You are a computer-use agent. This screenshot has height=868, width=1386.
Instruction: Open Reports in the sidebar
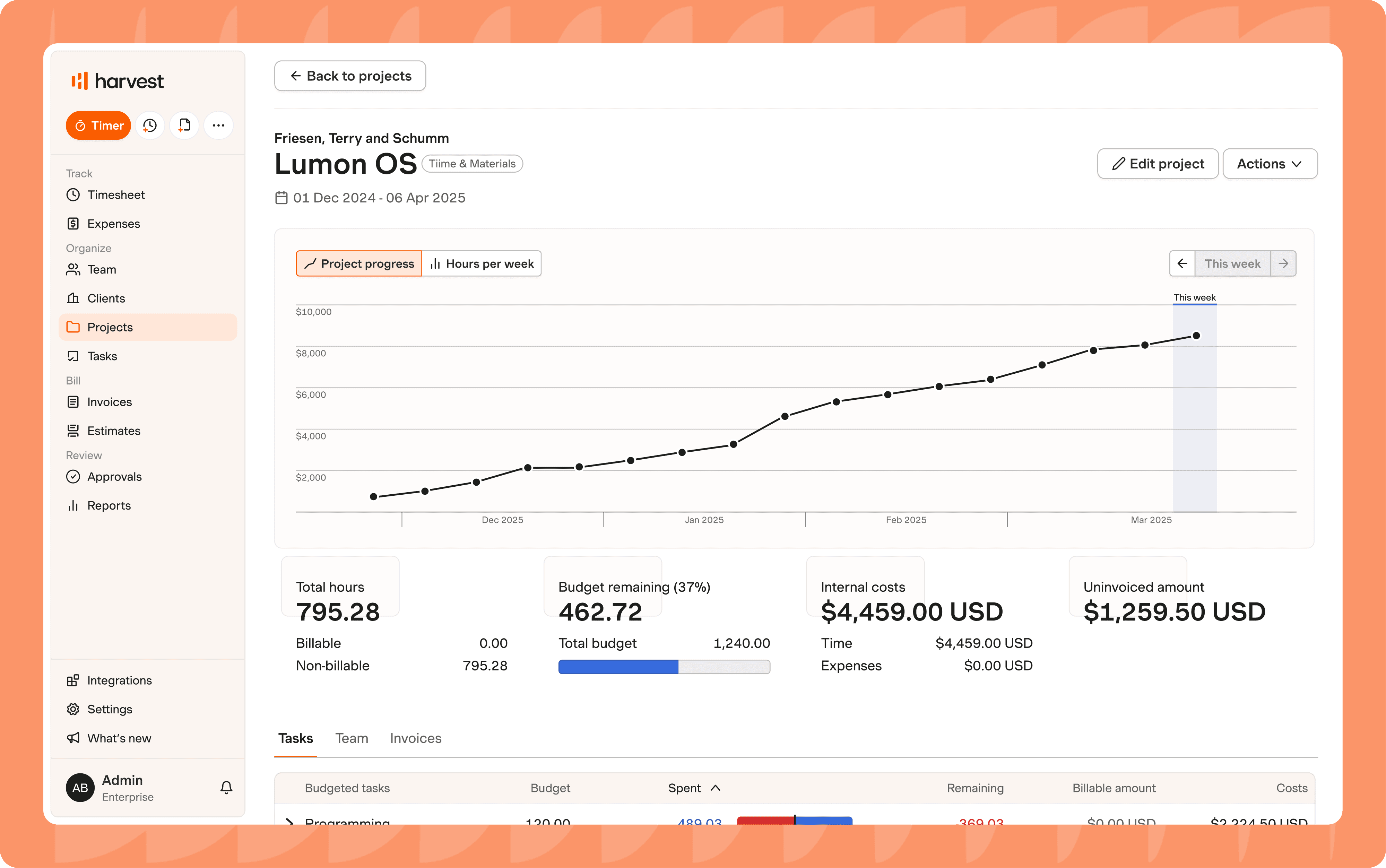click(x=148, y=505)
